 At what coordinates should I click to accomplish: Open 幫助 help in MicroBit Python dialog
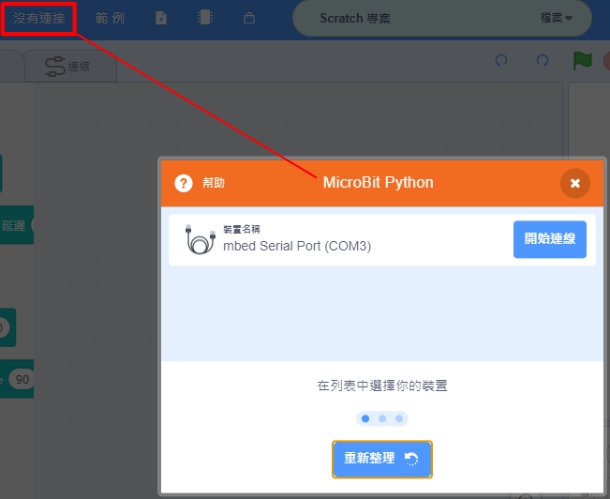point(201,183)
